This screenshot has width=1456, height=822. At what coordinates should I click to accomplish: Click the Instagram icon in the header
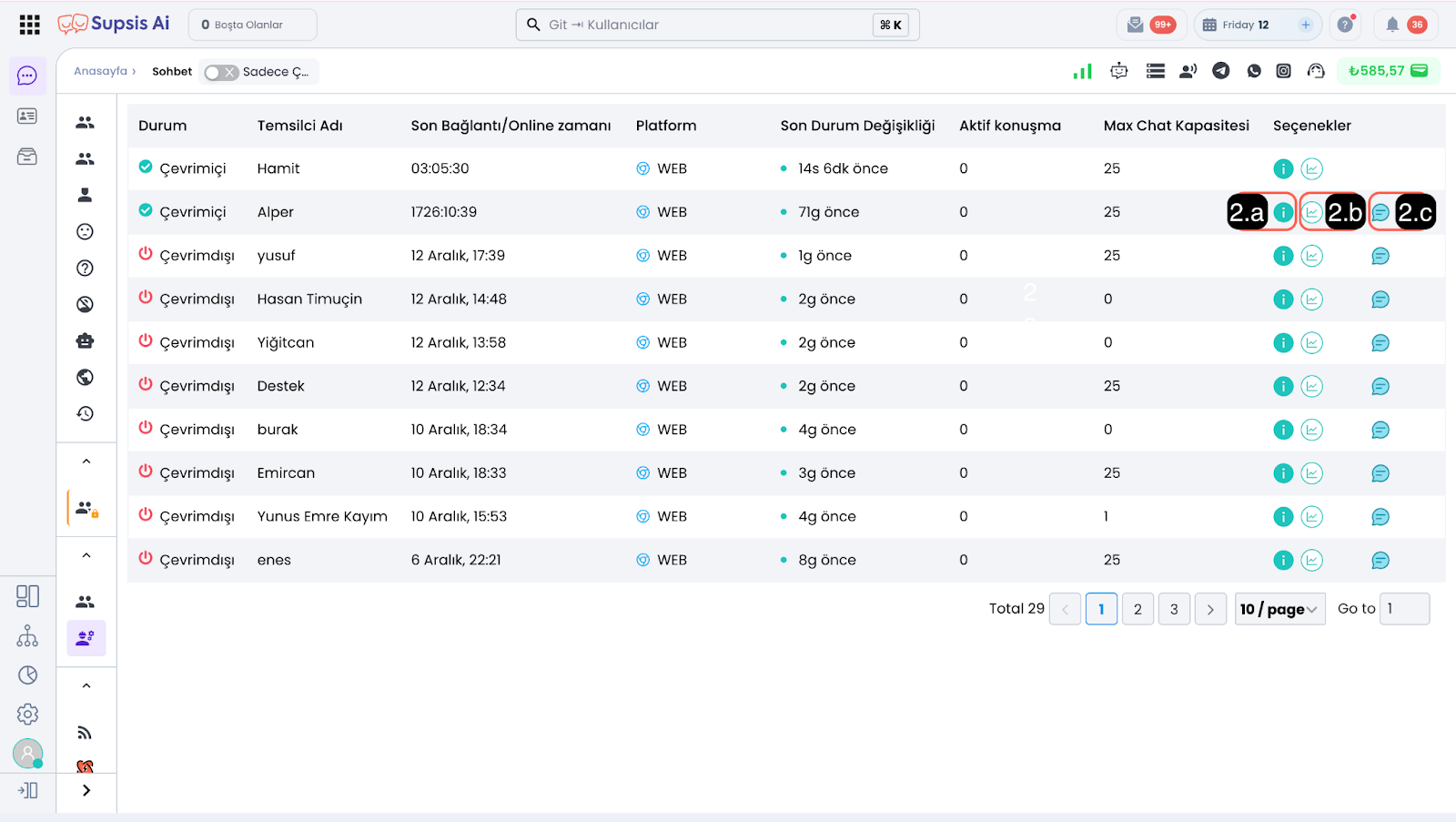[1283, 71]
